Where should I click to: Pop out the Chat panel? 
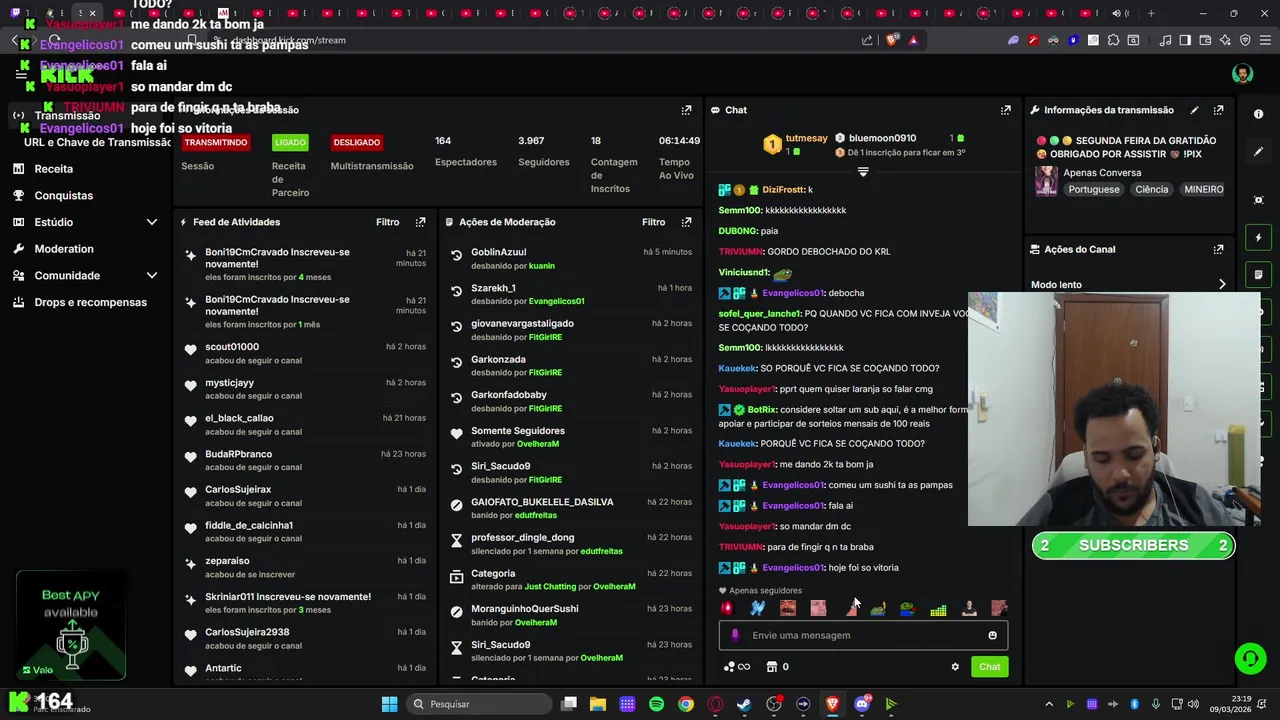click(1005, 110)
